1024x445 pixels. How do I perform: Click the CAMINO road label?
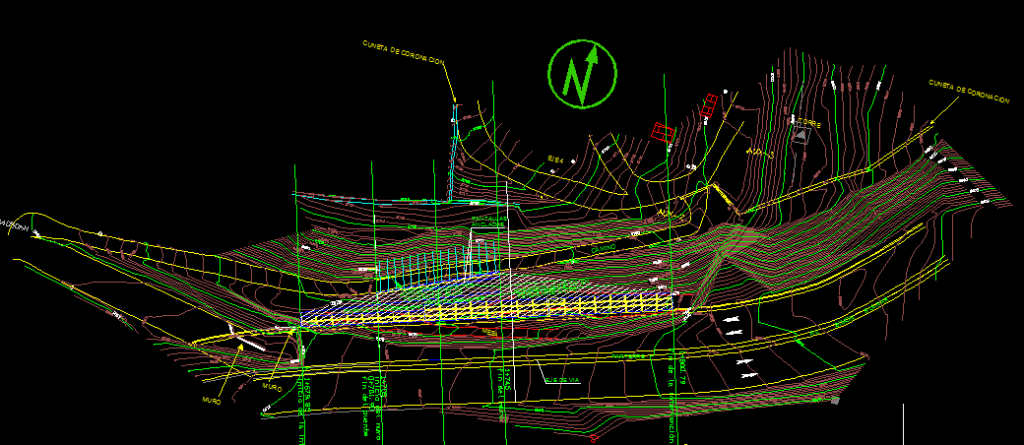(602, 245)
